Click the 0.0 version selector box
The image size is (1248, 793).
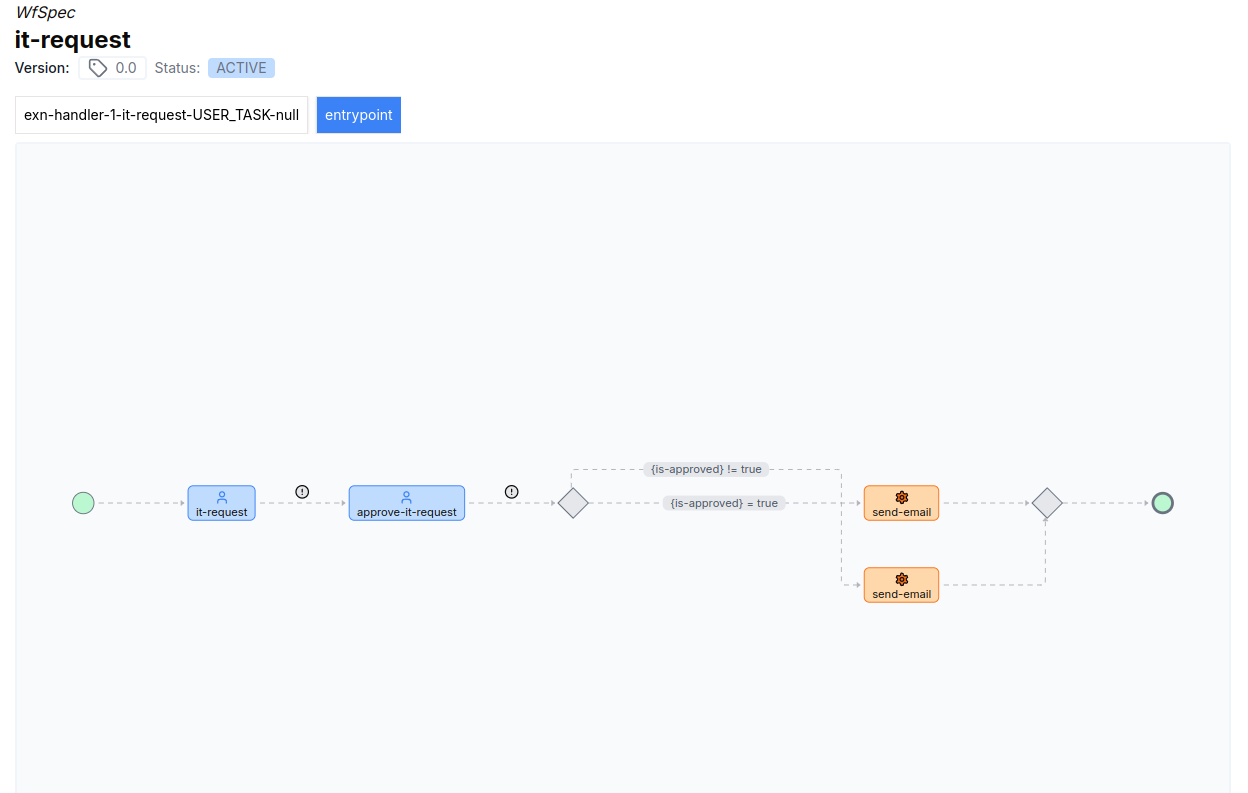point(112,67)
